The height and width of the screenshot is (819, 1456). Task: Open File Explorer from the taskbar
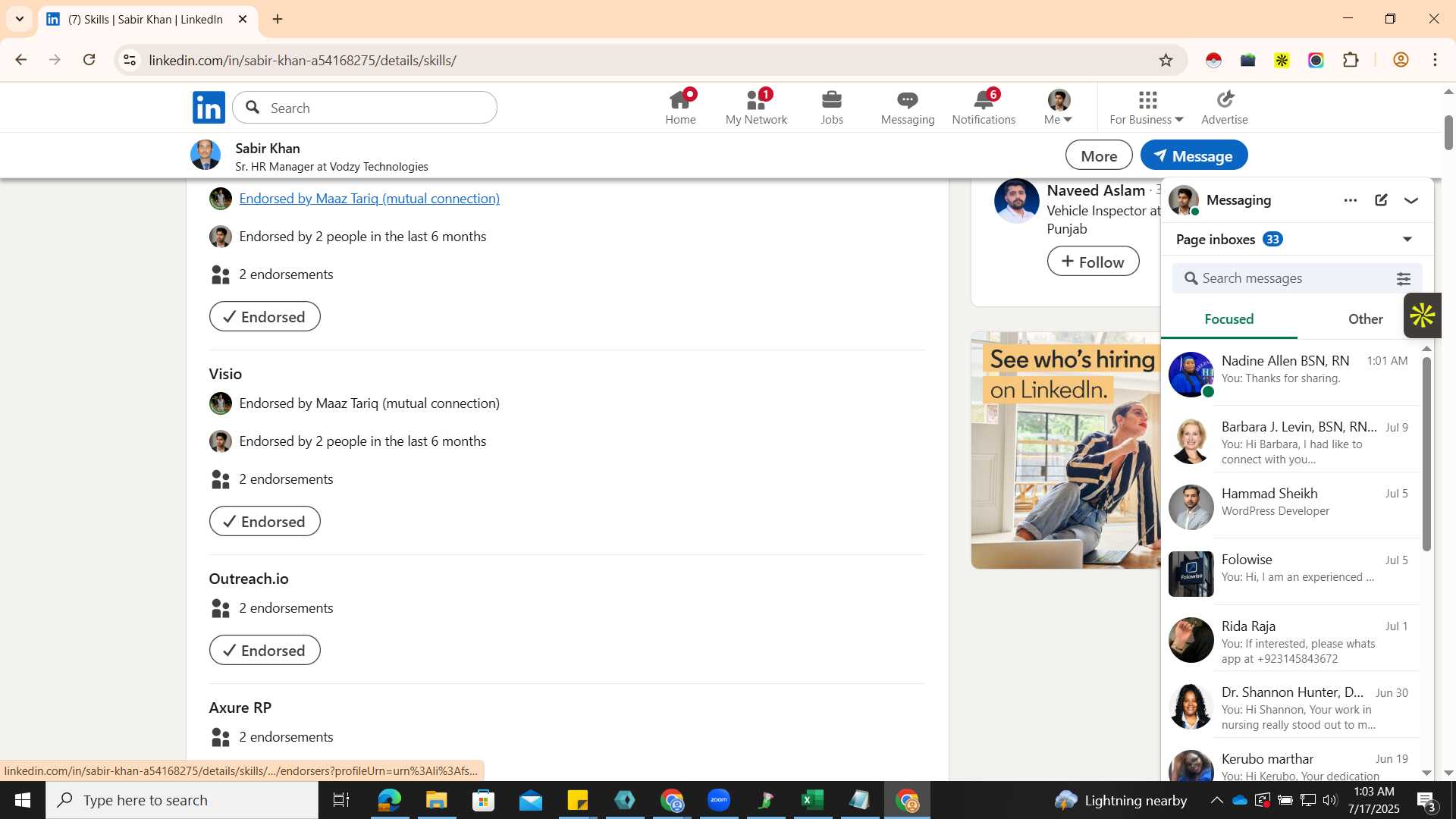click(436, 800)
